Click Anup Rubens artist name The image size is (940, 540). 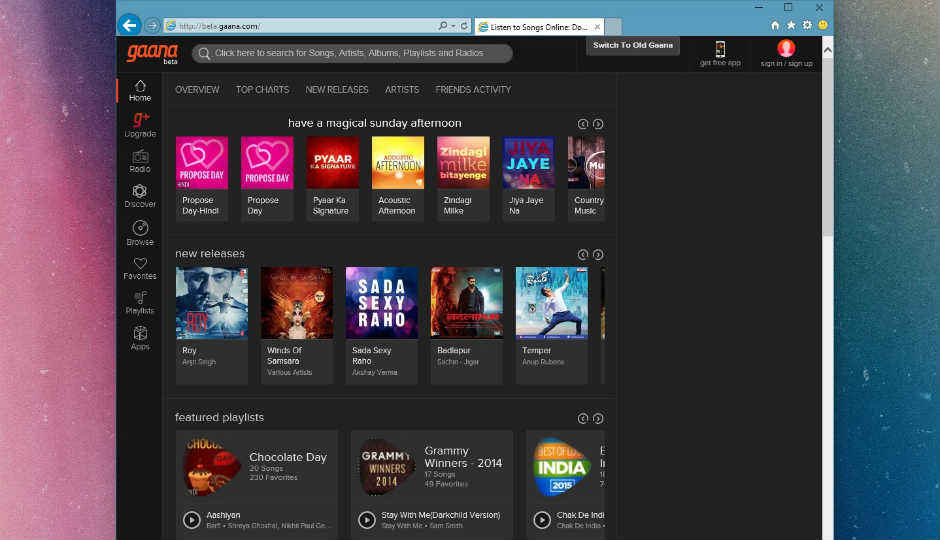pyautogui.click(x=543, y=362)
